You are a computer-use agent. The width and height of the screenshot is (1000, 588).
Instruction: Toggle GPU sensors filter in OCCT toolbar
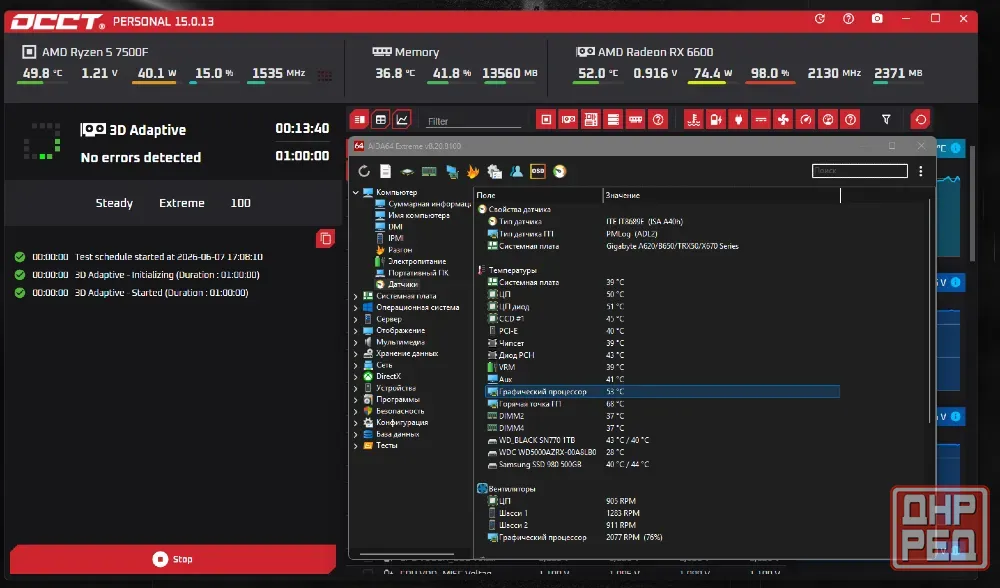(x=568, y=119)
